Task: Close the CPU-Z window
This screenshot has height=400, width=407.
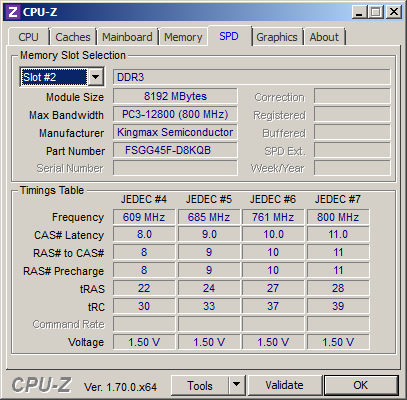Action: point(394,12)
